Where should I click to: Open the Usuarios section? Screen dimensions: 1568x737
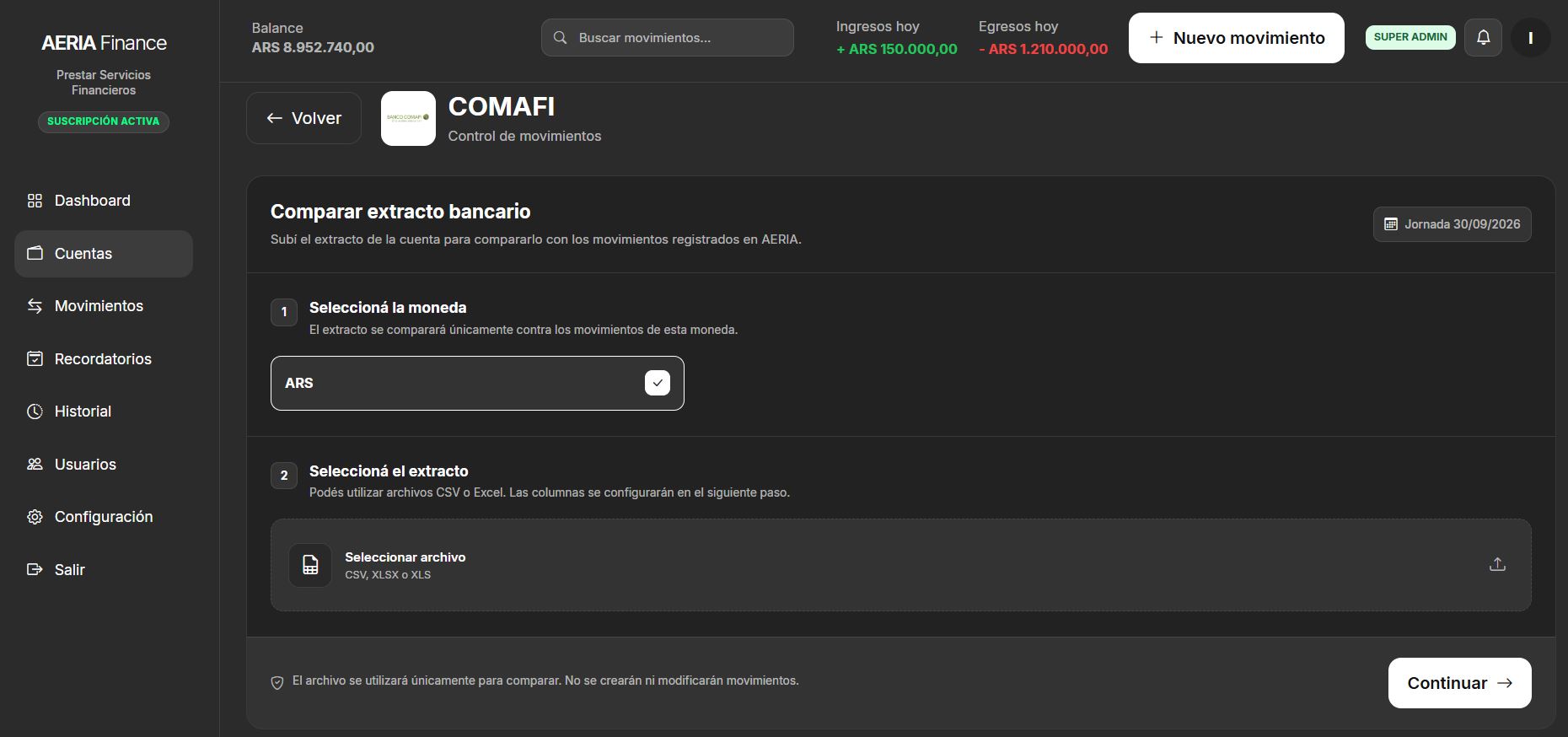103,465
